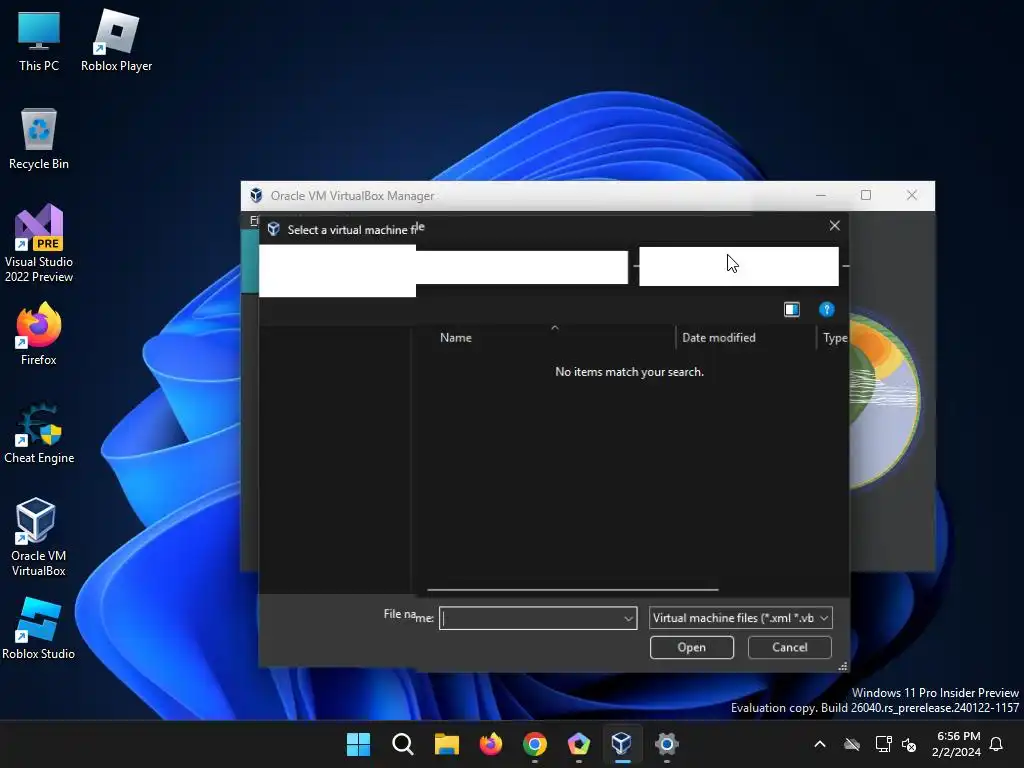
Task: Expand the File name combo box dropdown
Action: (x=628, y=618)
